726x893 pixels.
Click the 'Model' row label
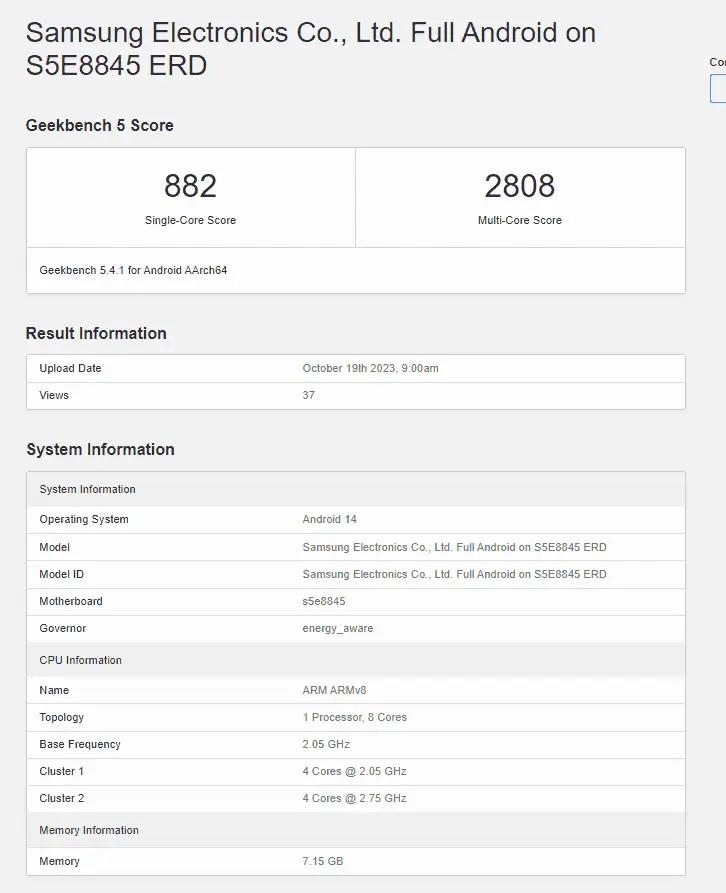tap(55, 547)
